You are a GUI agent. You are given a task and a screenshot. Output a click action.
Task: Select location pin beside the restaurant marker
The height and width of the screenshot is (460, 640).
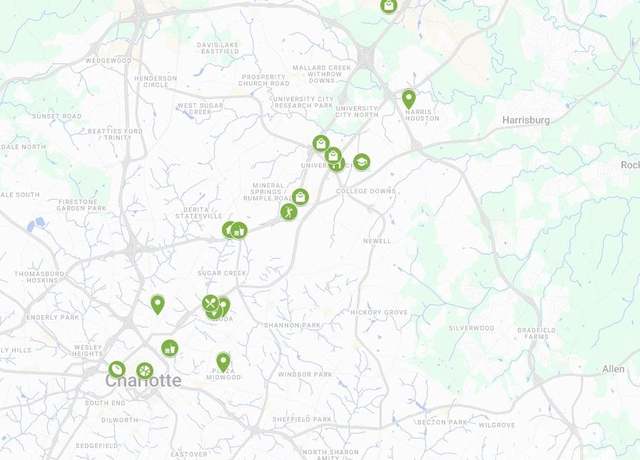pos(224,306)
